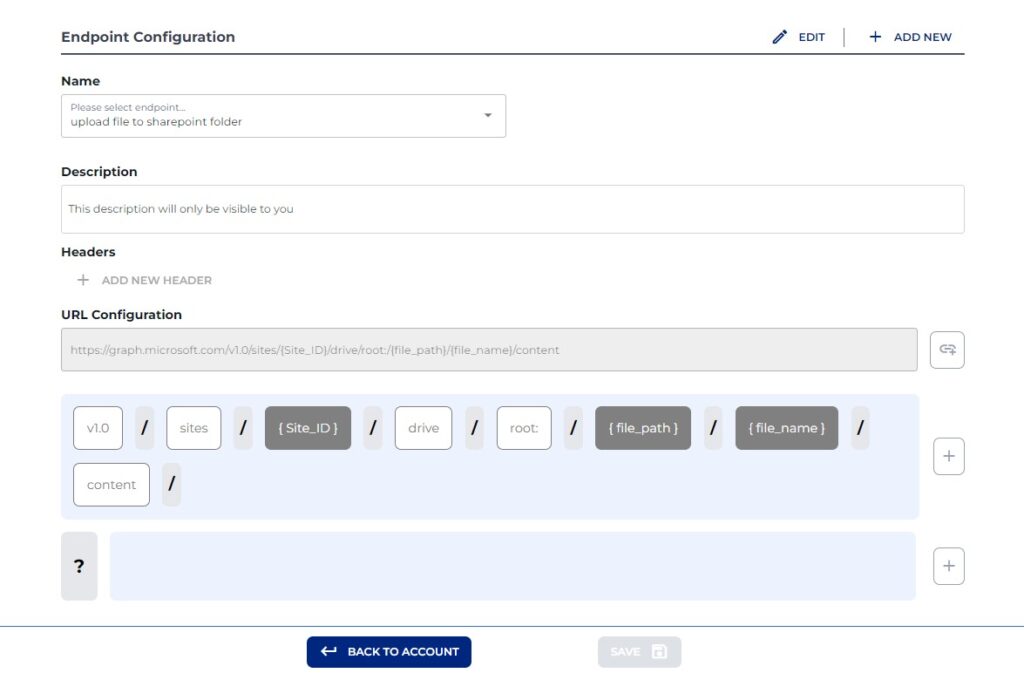Select the content URL segment
1024x673 pixels.
(111, 484)
